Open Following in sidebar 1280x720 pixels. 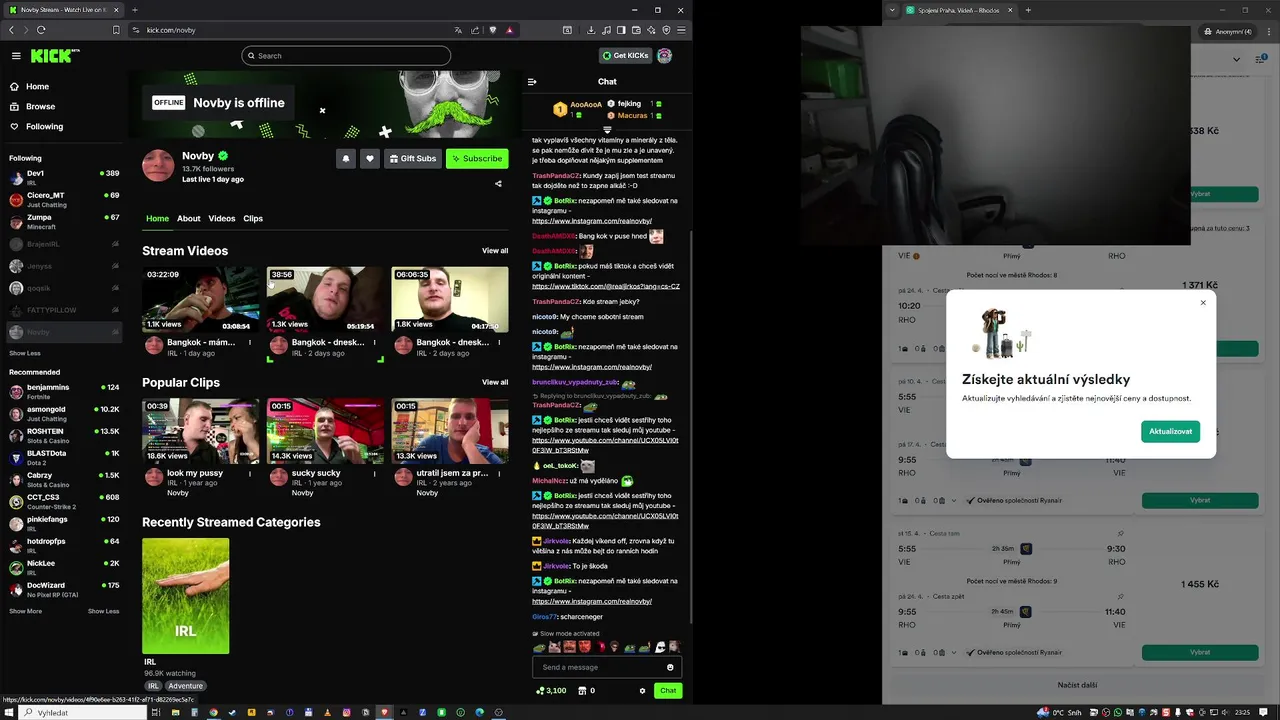tap(36, 127)
